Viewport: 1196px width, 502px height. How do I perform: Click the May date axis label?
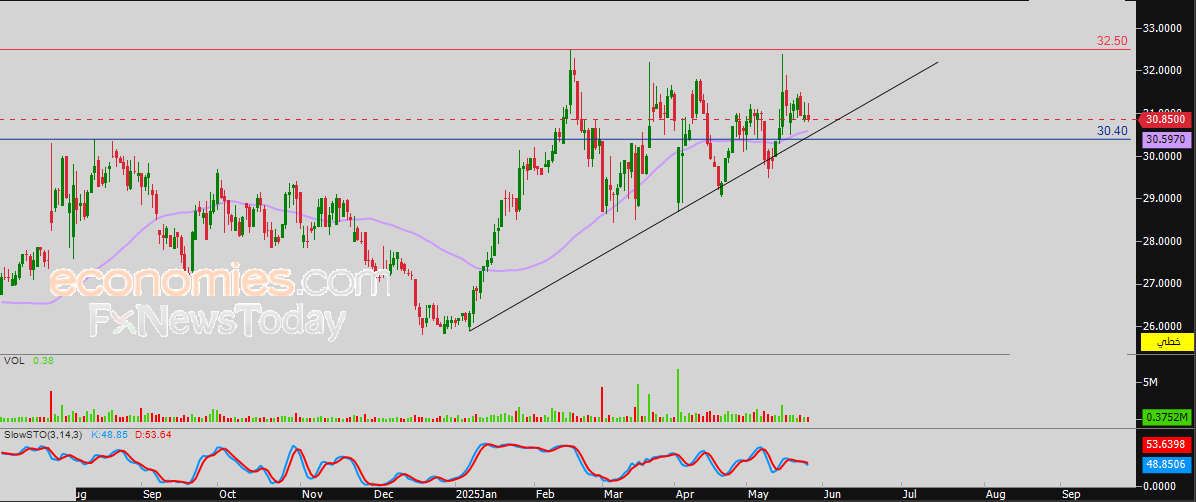(758, 494)
